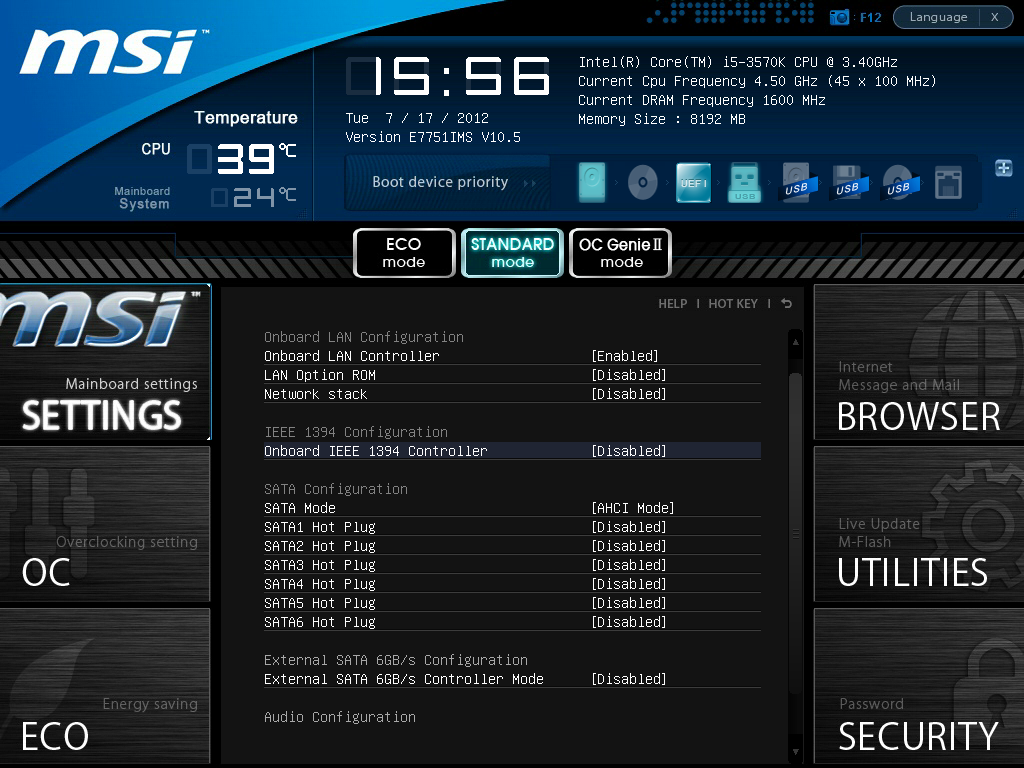Screen dimensions: 1024x768
Task: Switch to ECO mode tab
Action: tap(404, 253)
